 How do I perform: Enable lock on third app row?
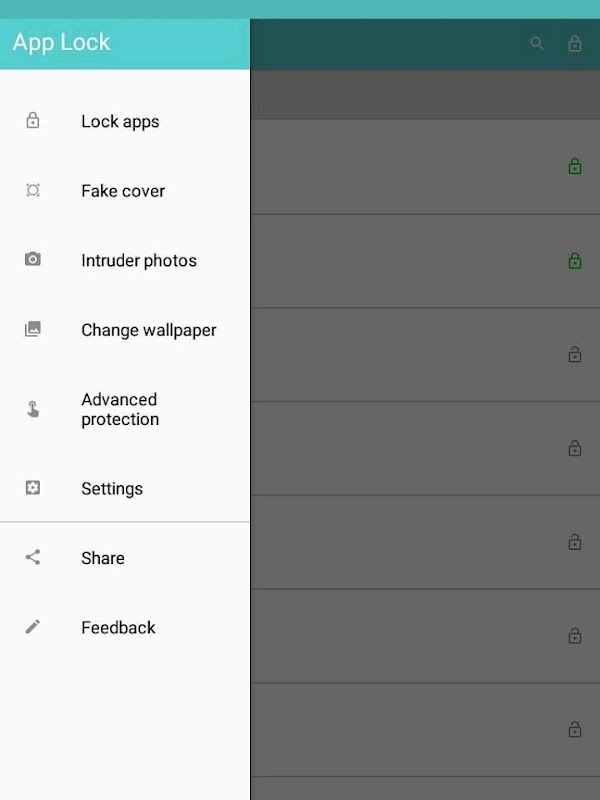coord(574,355)
